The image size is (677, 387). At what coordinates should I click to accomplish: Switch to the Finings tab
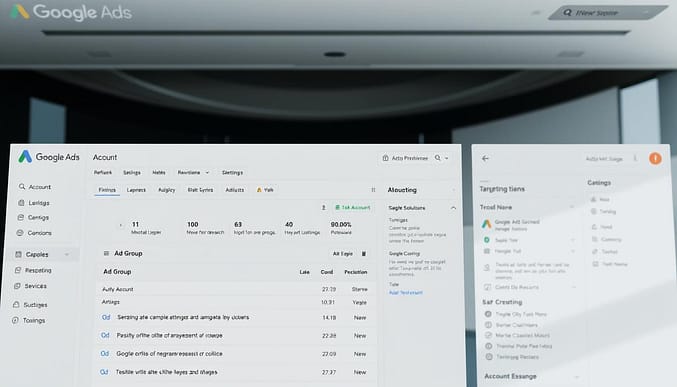coord(107,190)
